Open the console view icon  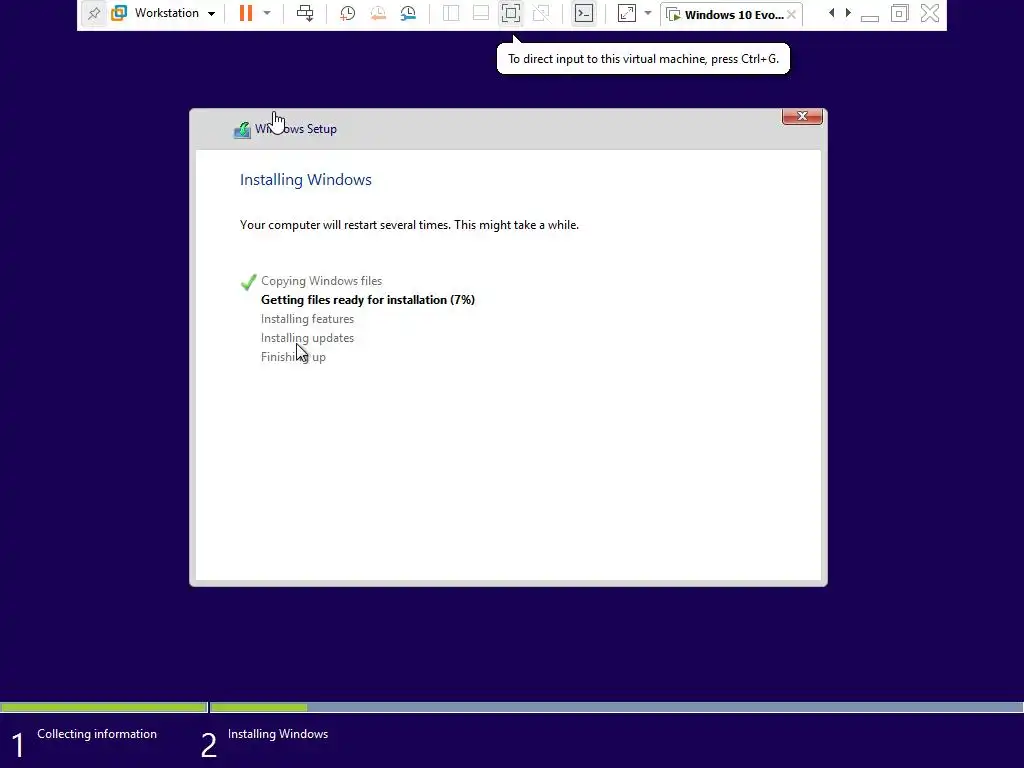tap(584, 13)
